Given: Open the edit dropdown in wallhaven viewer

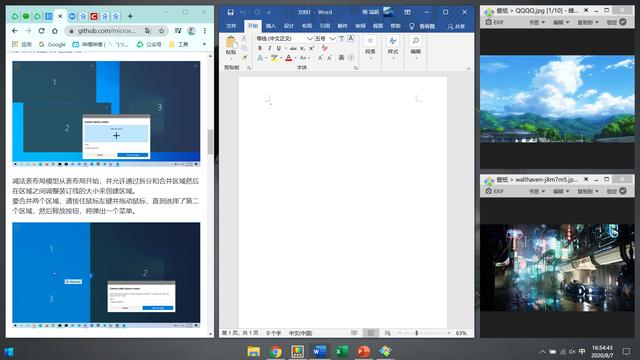Looking at the screenshot, I should point(561,191).
